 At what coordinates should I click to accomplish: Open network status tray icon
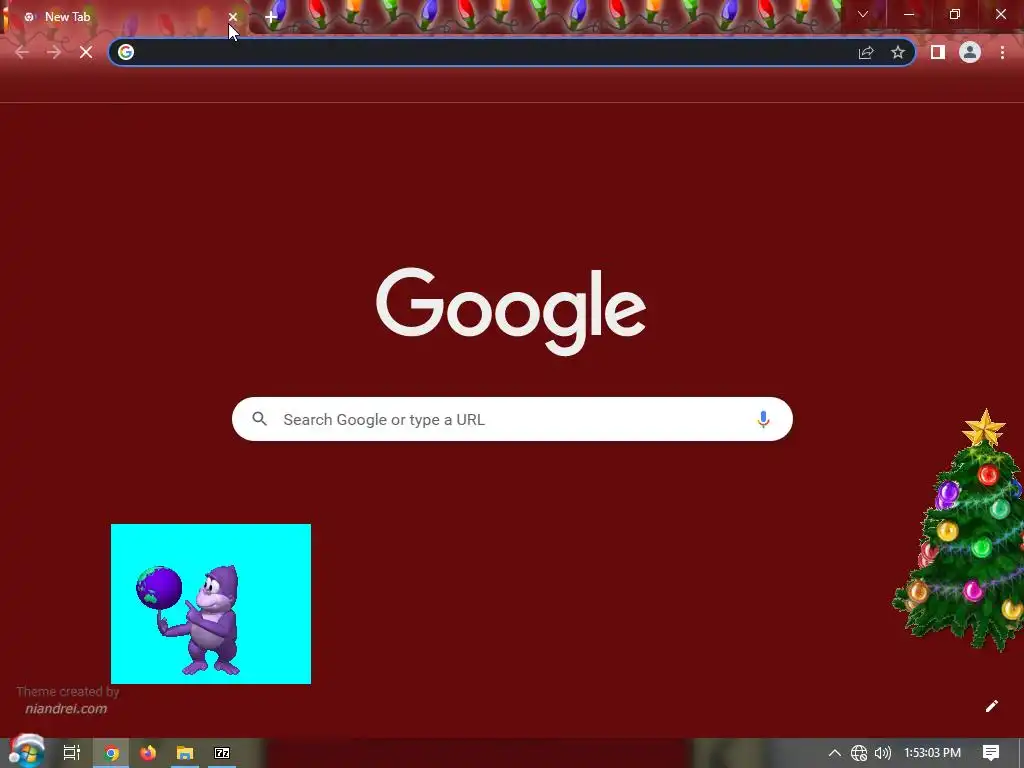coord(859,753)
